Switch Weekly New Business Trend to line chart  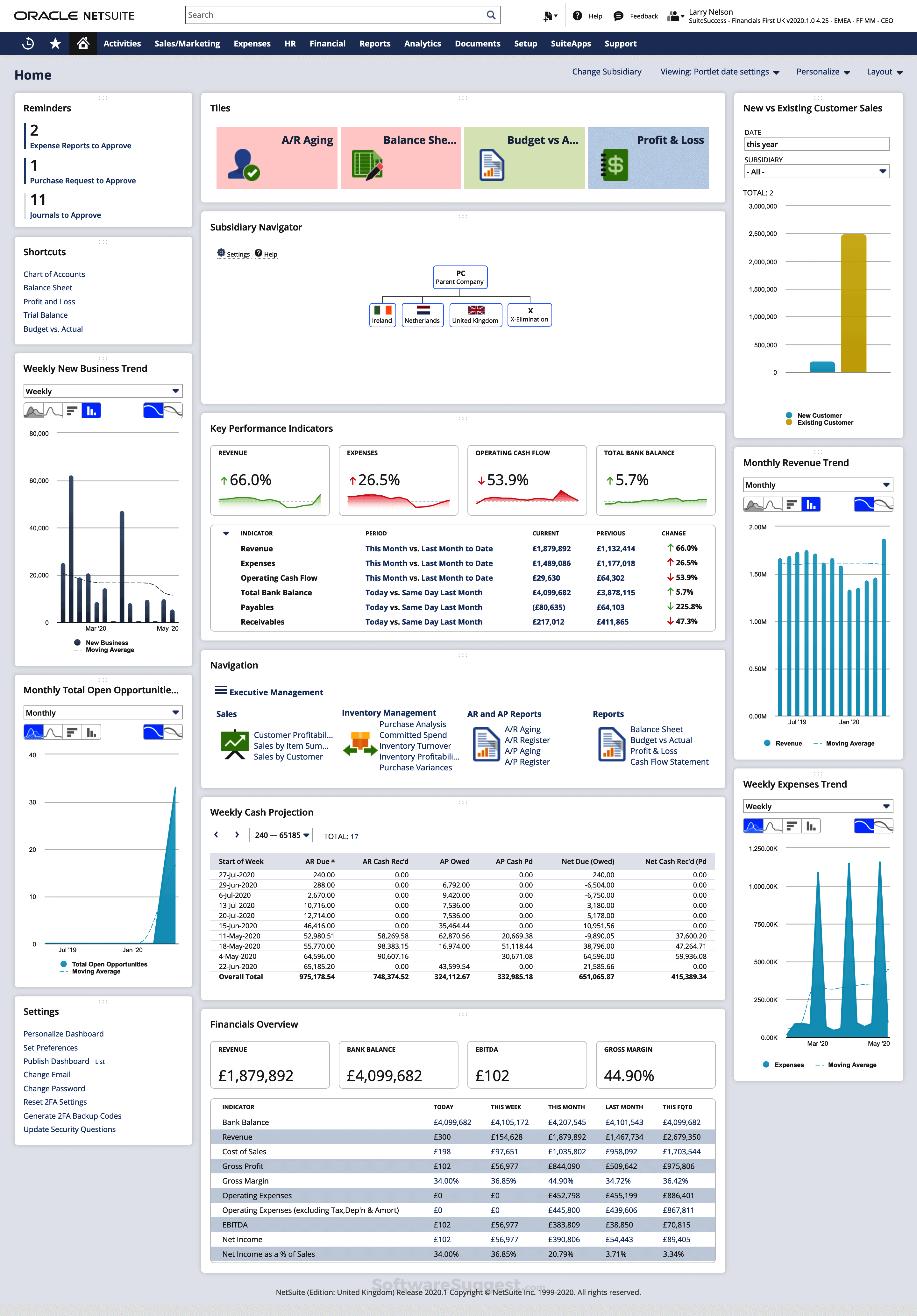pyautogui.click(x=53, y=410)
